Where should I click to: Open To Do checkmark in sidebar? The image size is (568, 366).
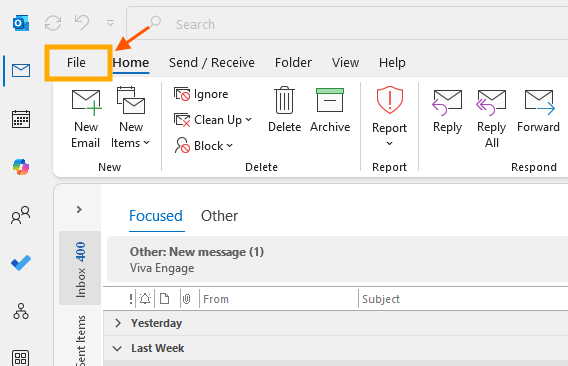click(21, 263)
